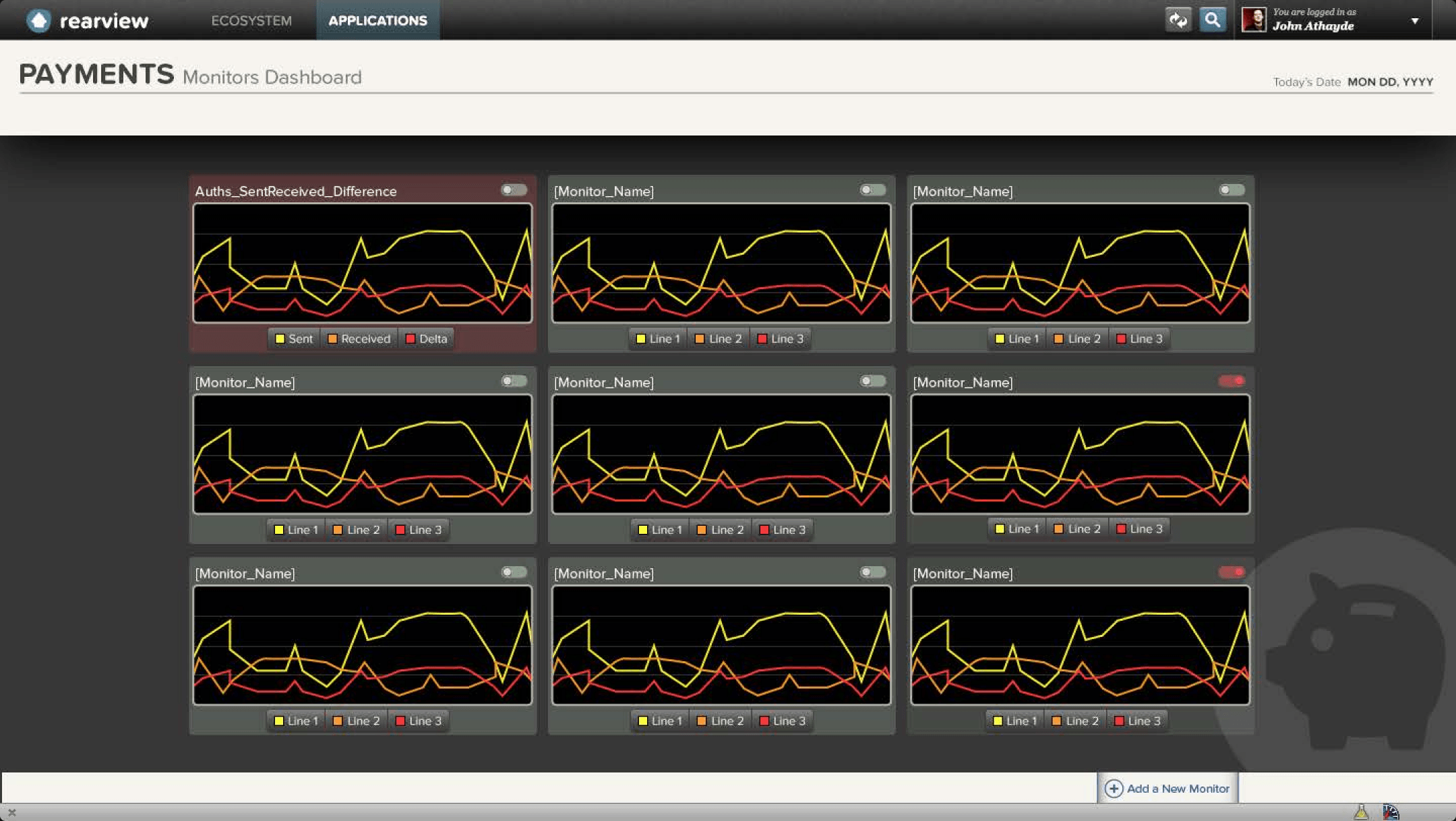This screenshot has width=1456, height=821.
Task: Toggle the switch on top-row right monitor
Action: pos(1232,190)
